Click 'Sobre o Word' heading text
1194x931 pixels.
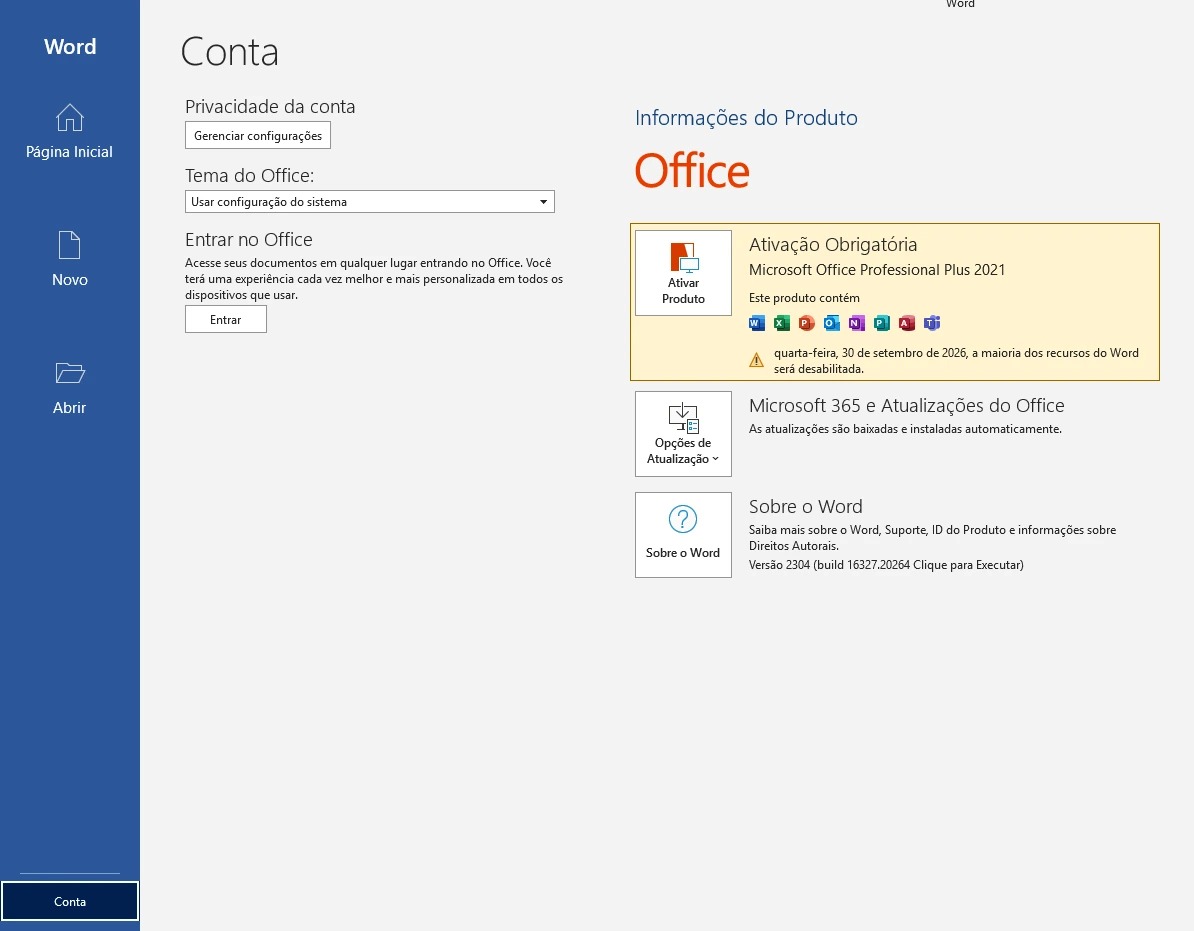[805, 506]
